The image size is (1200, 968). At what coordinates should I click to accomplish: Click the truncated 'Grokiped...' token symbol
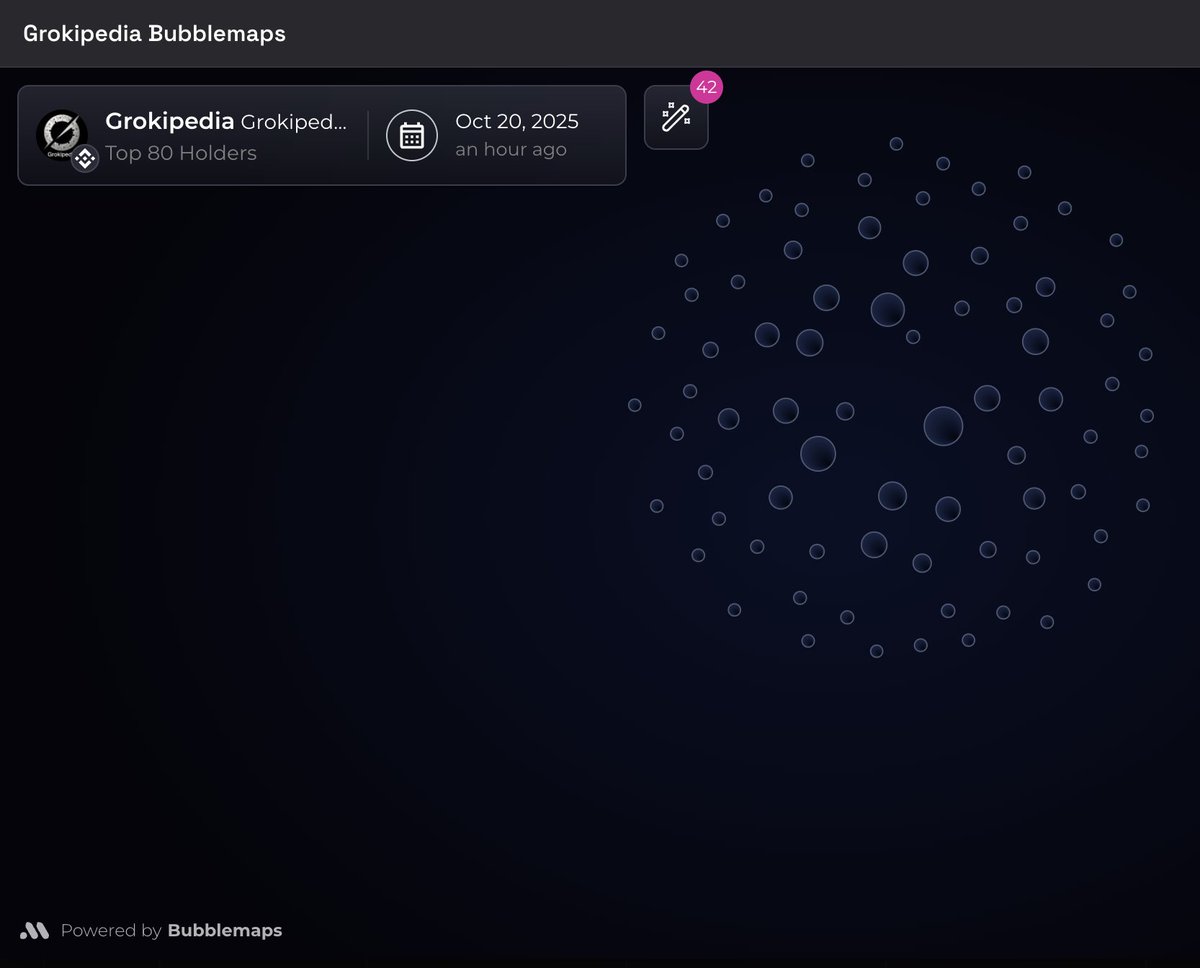[x=294, y=122]
